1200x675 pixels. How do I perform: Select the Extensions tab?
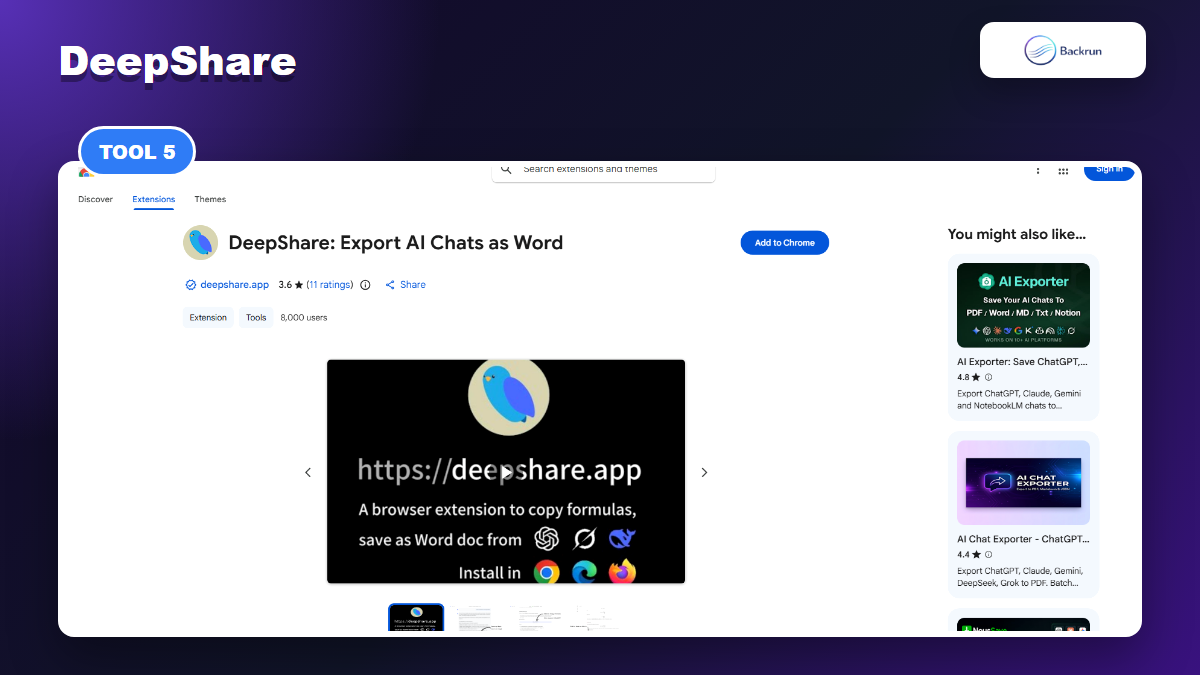[154, 199]
